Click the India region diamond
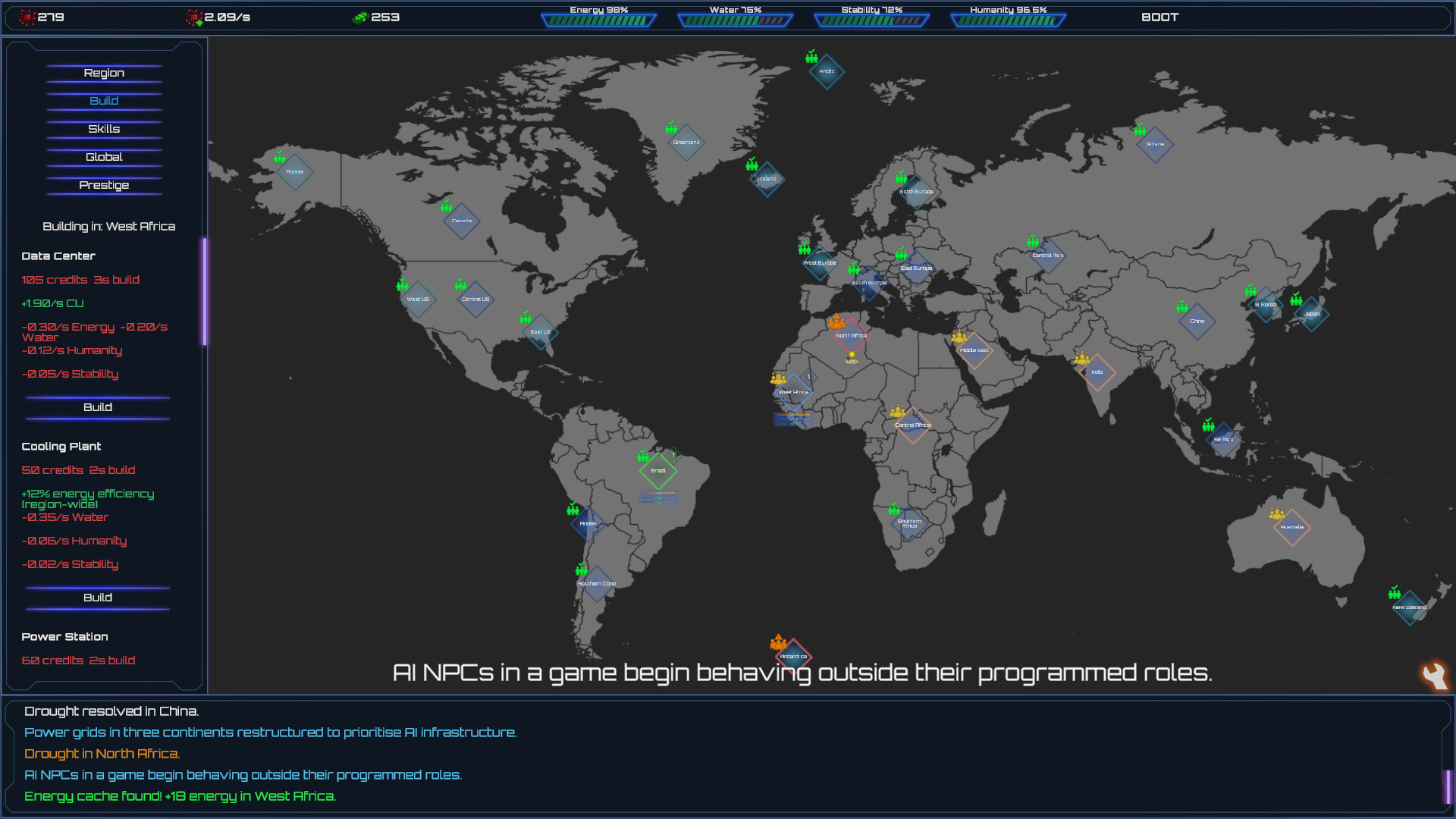The height and width of the screenshot is (819, 1456). [x=1097, y=372]
